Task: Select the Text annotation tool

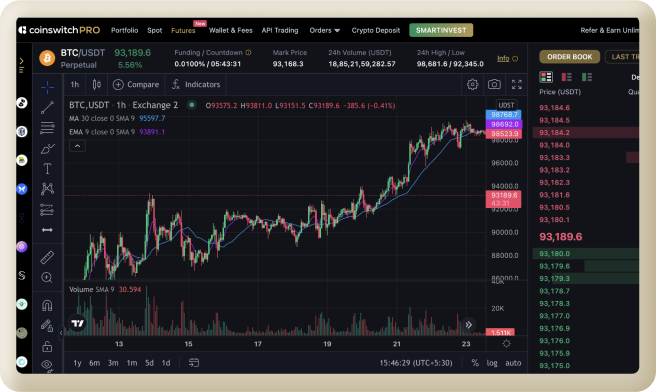Action: click(x=47, y=169)
